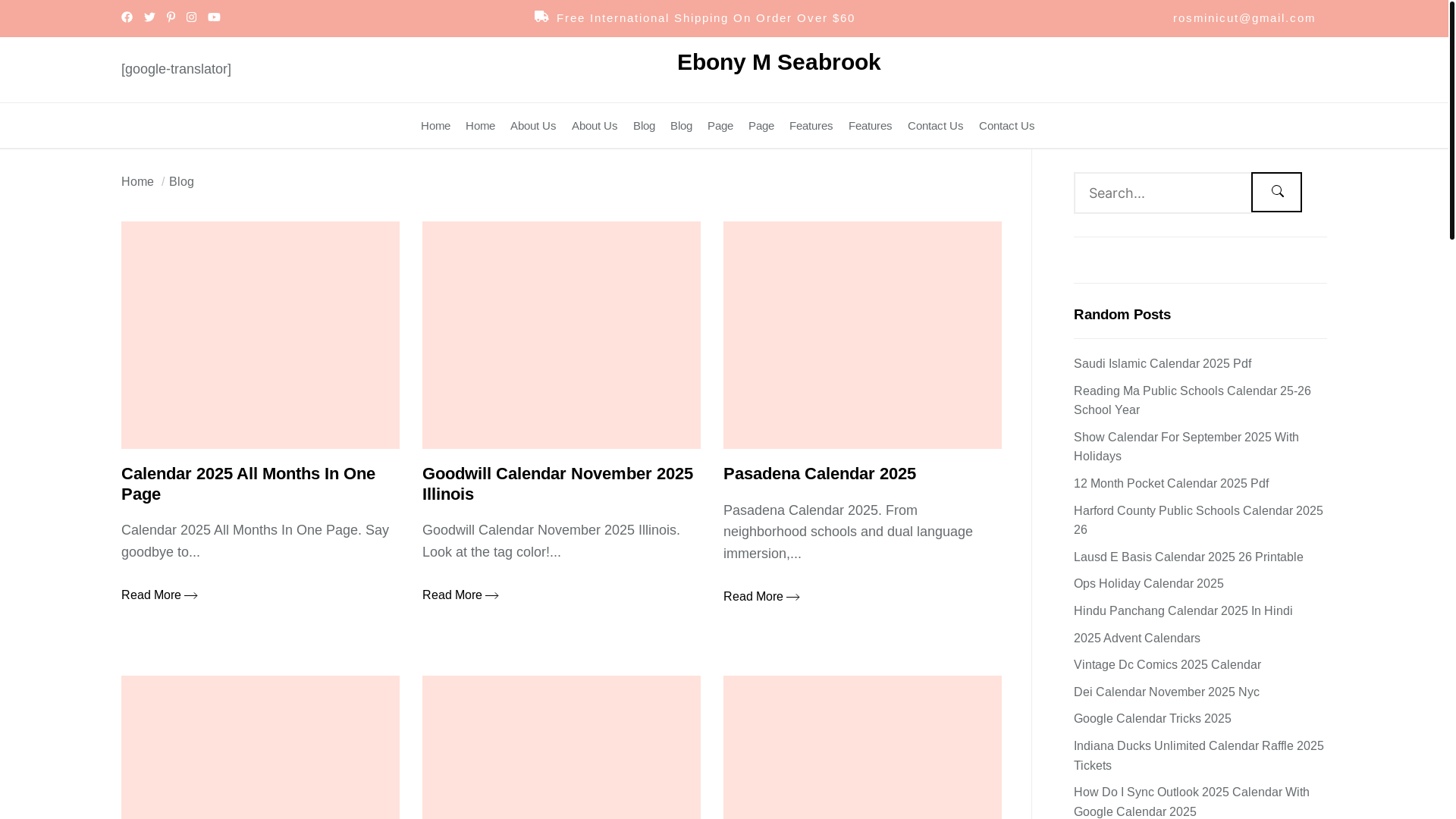Viewport: 1456px width, 819px height.
Task: Read More for Pasadena Calendar post
Action: click(761, 597)
